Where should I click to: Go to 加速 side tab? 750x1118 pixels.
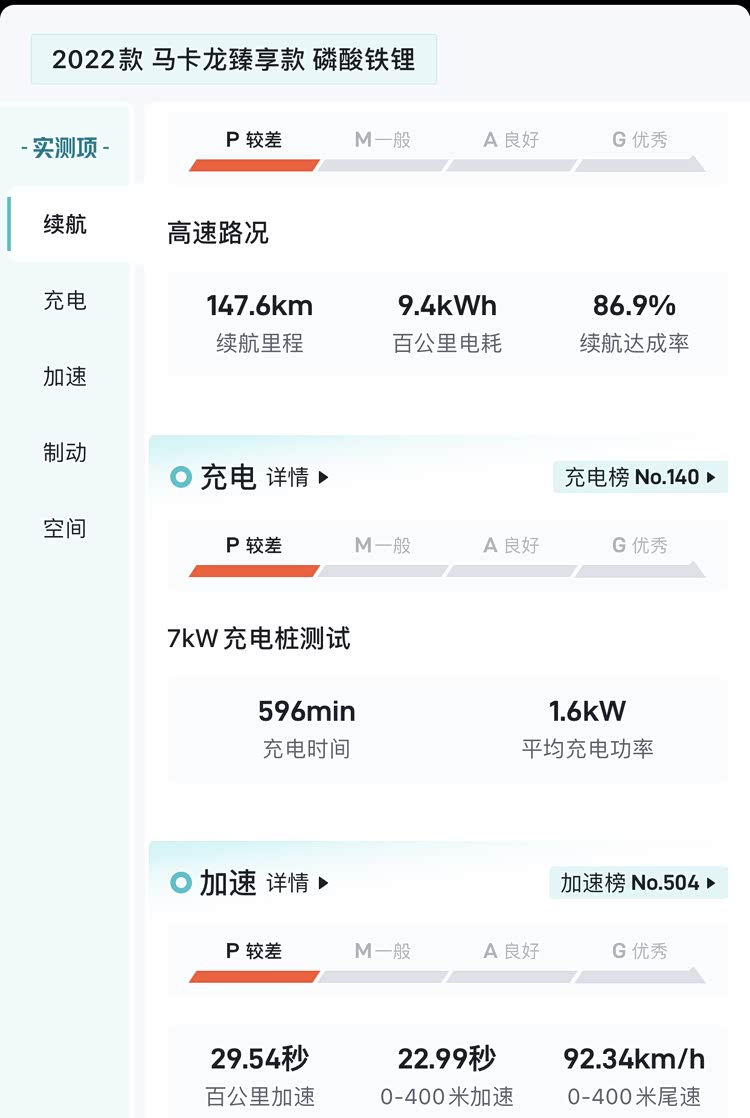click(x=65, y=376)
